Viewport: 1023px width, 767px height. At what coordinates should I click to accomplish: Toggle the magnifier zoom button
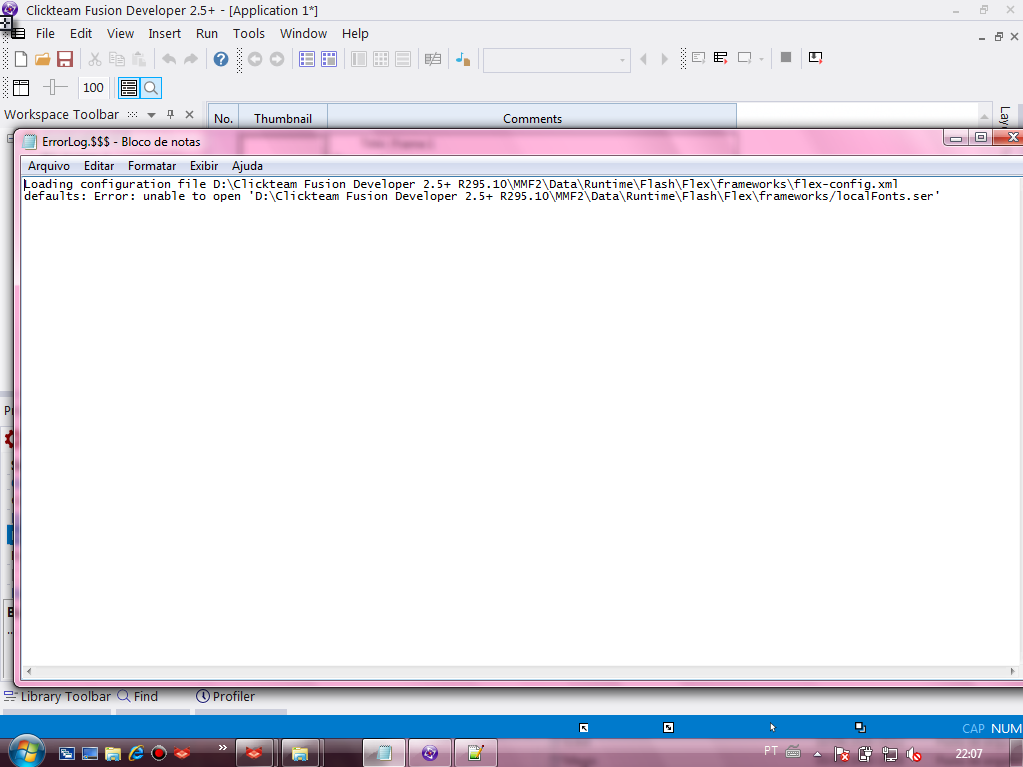tap(151, 88)
